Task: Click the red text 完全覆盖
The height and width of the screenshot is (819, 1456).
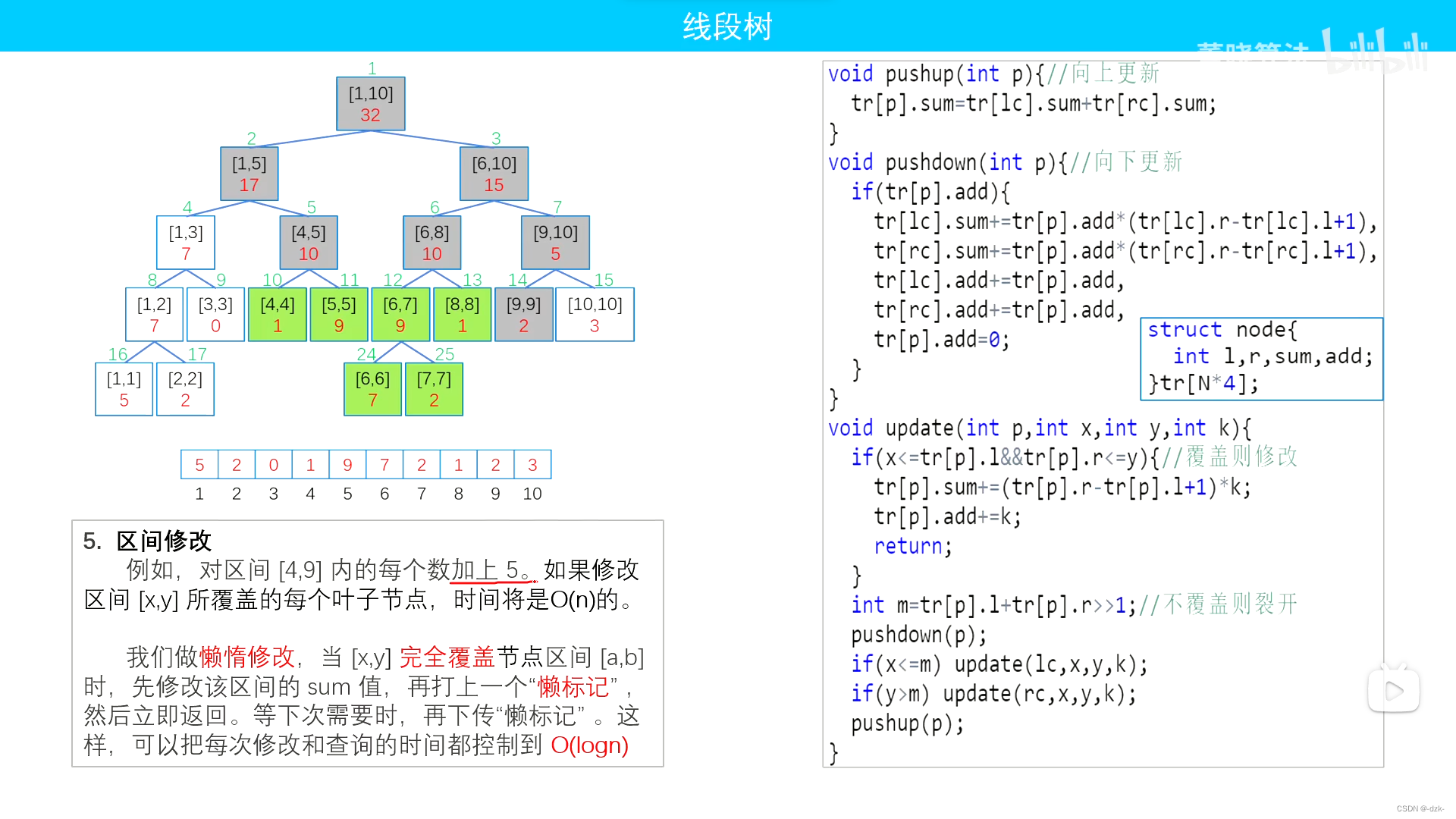Action: tap(447, 657)
